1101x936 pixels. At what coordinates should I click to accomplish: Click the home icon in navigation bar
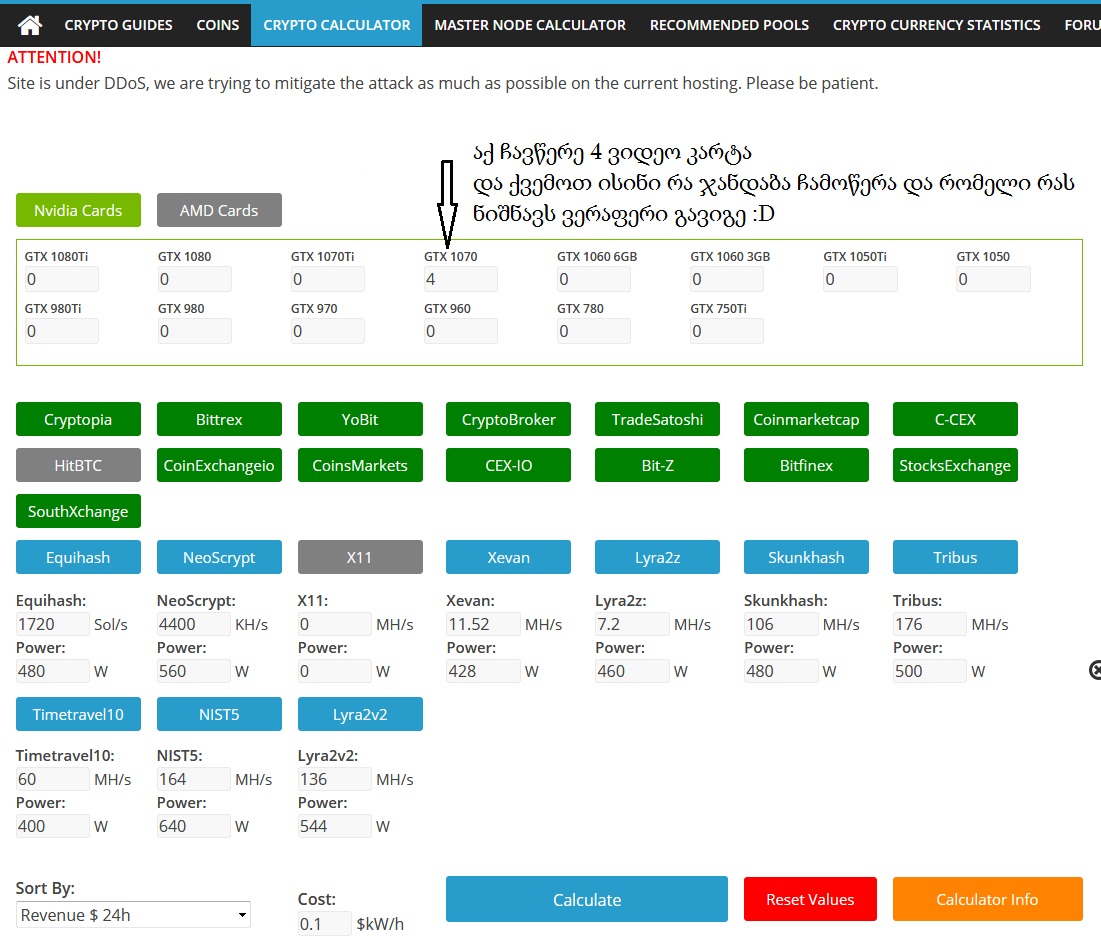pyautogui.click(x=30, y=25)
